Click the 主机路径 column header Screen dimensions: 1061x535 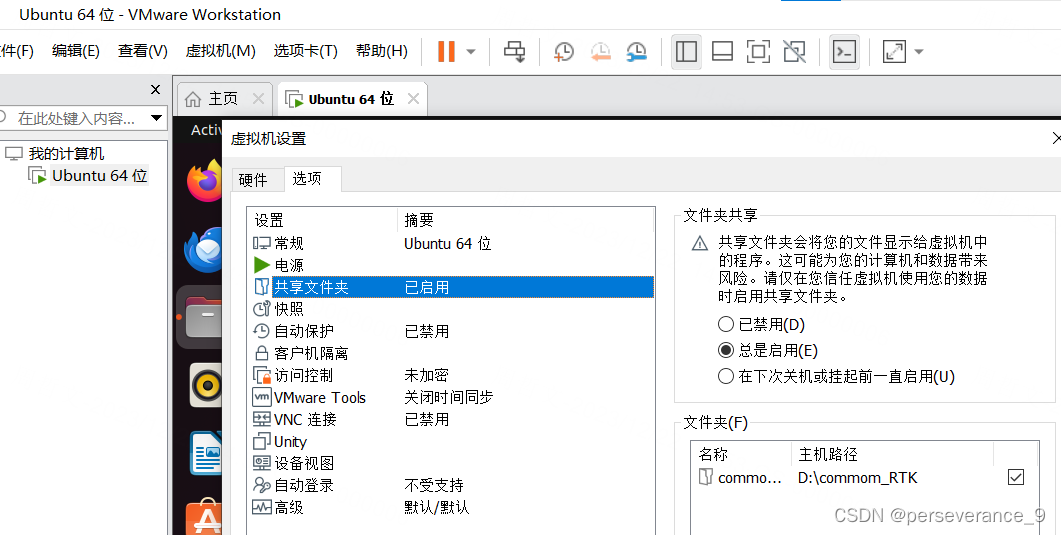892,454
